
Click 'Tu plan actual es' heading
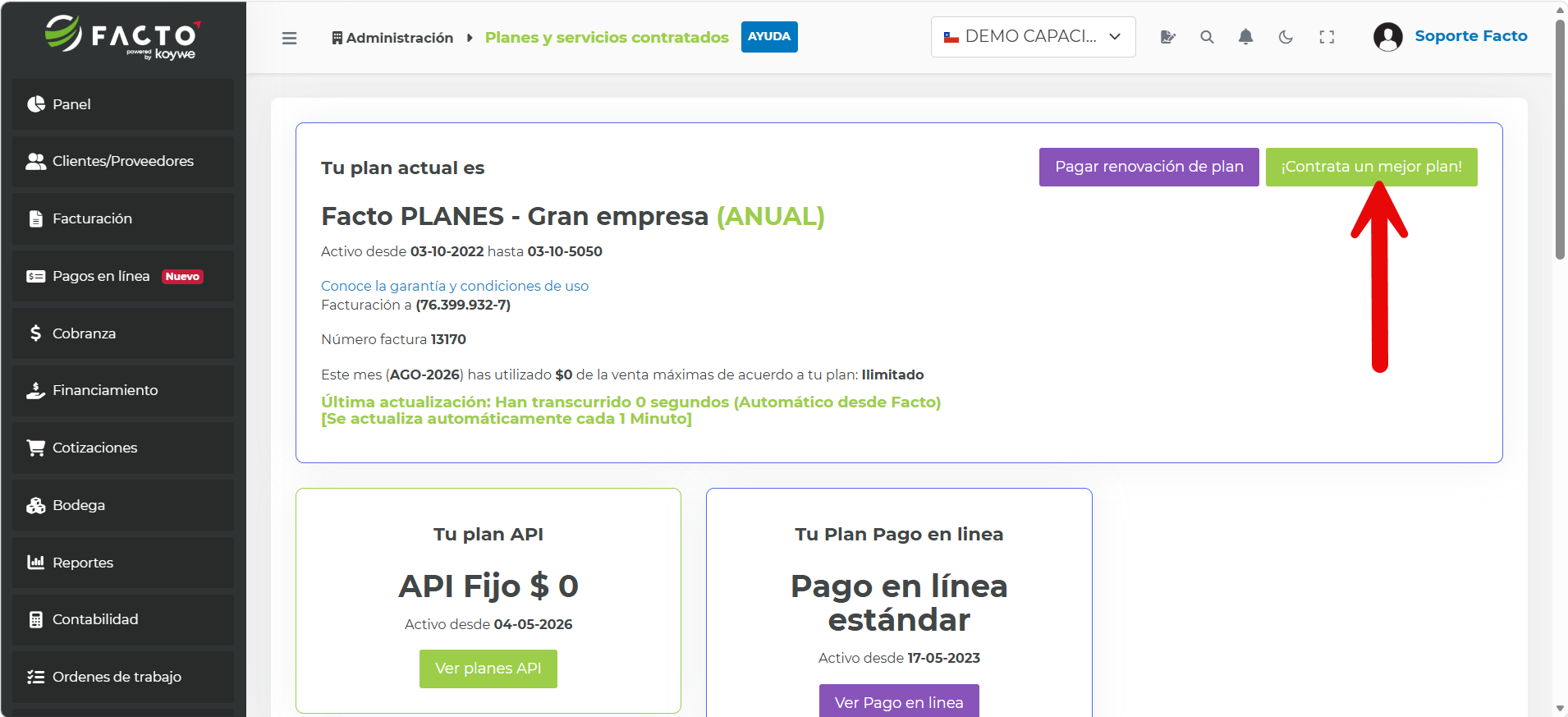[x=402, y=168]
